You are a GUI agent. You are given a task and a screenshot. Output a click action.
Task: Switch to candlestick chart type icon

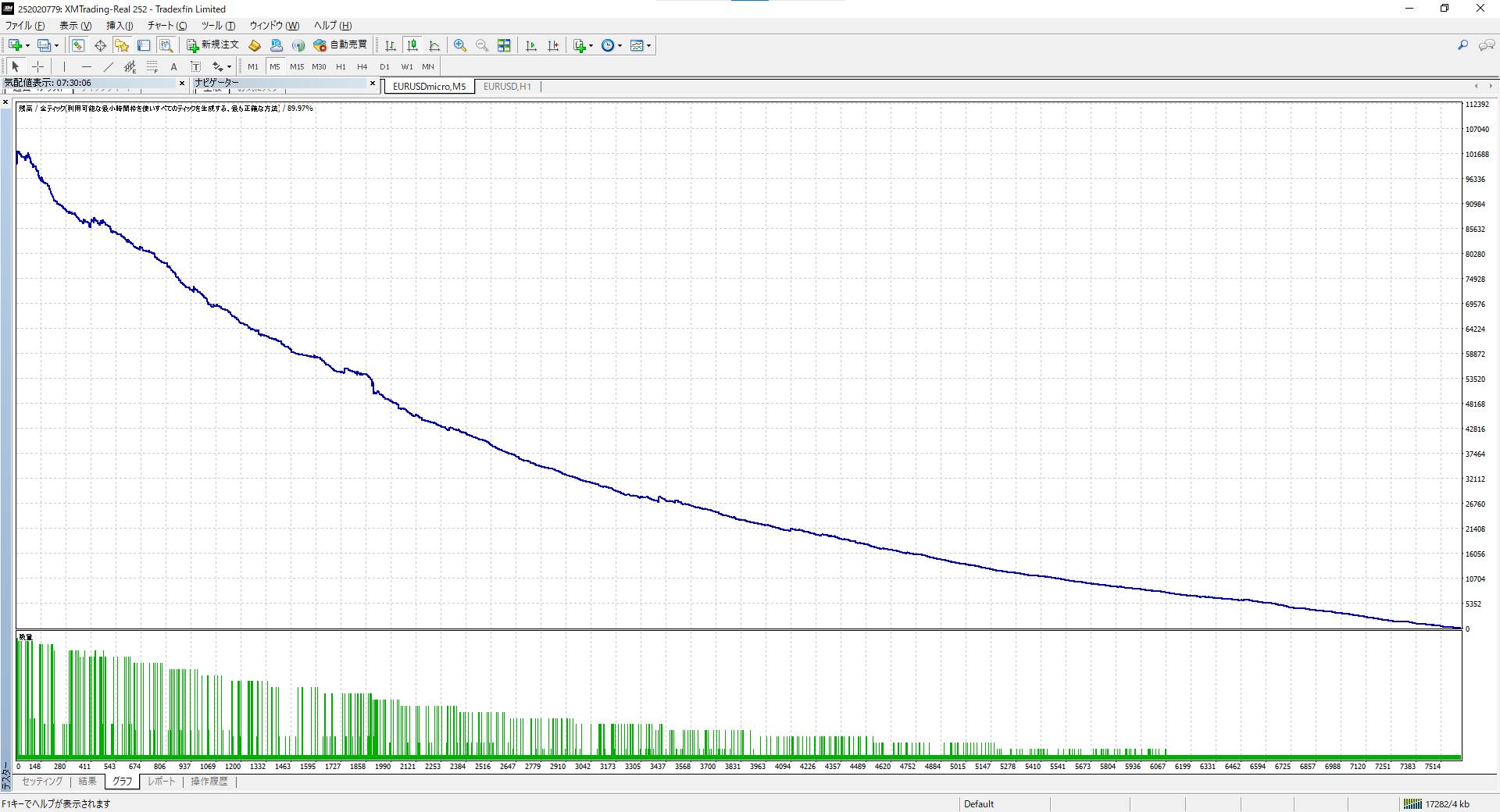point(412,45)
